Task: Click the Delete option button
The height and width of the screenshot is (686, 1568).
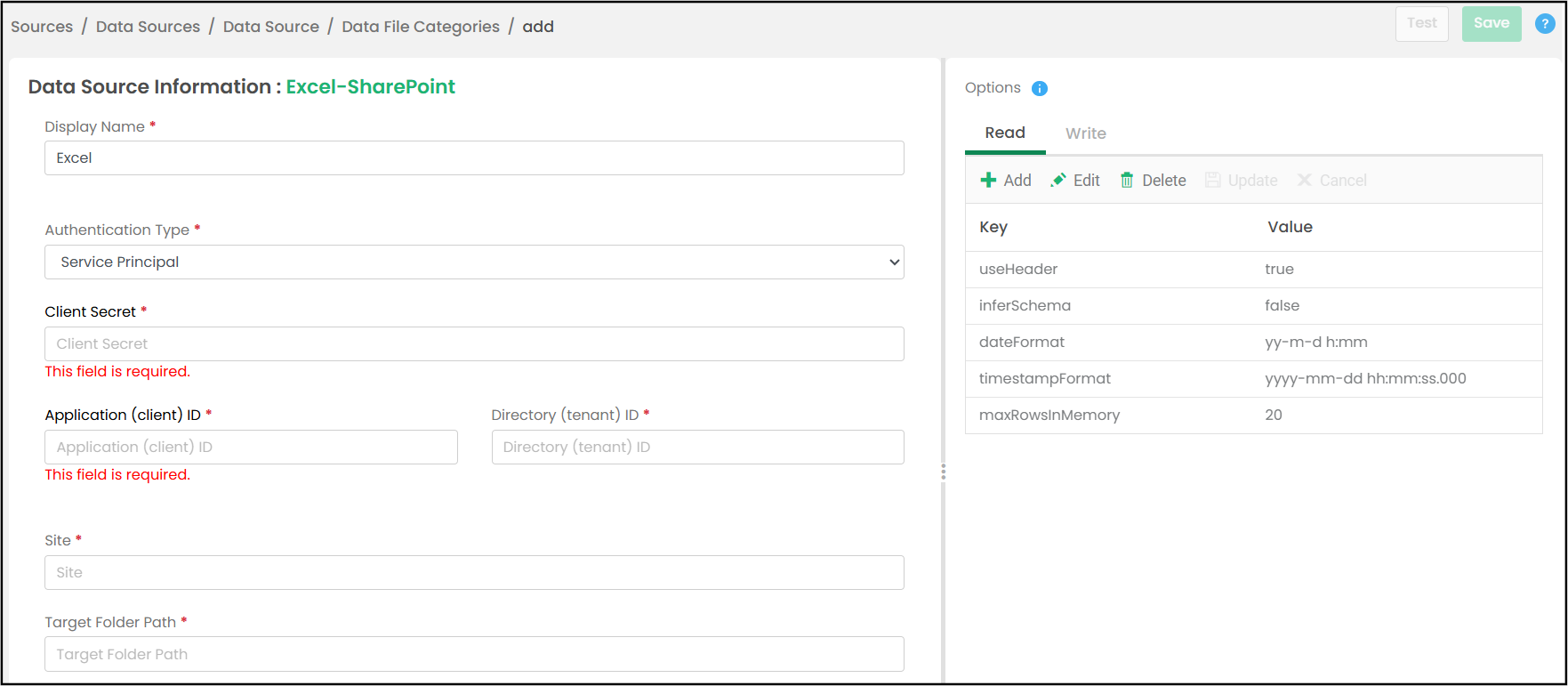Action: (1153, 181)
